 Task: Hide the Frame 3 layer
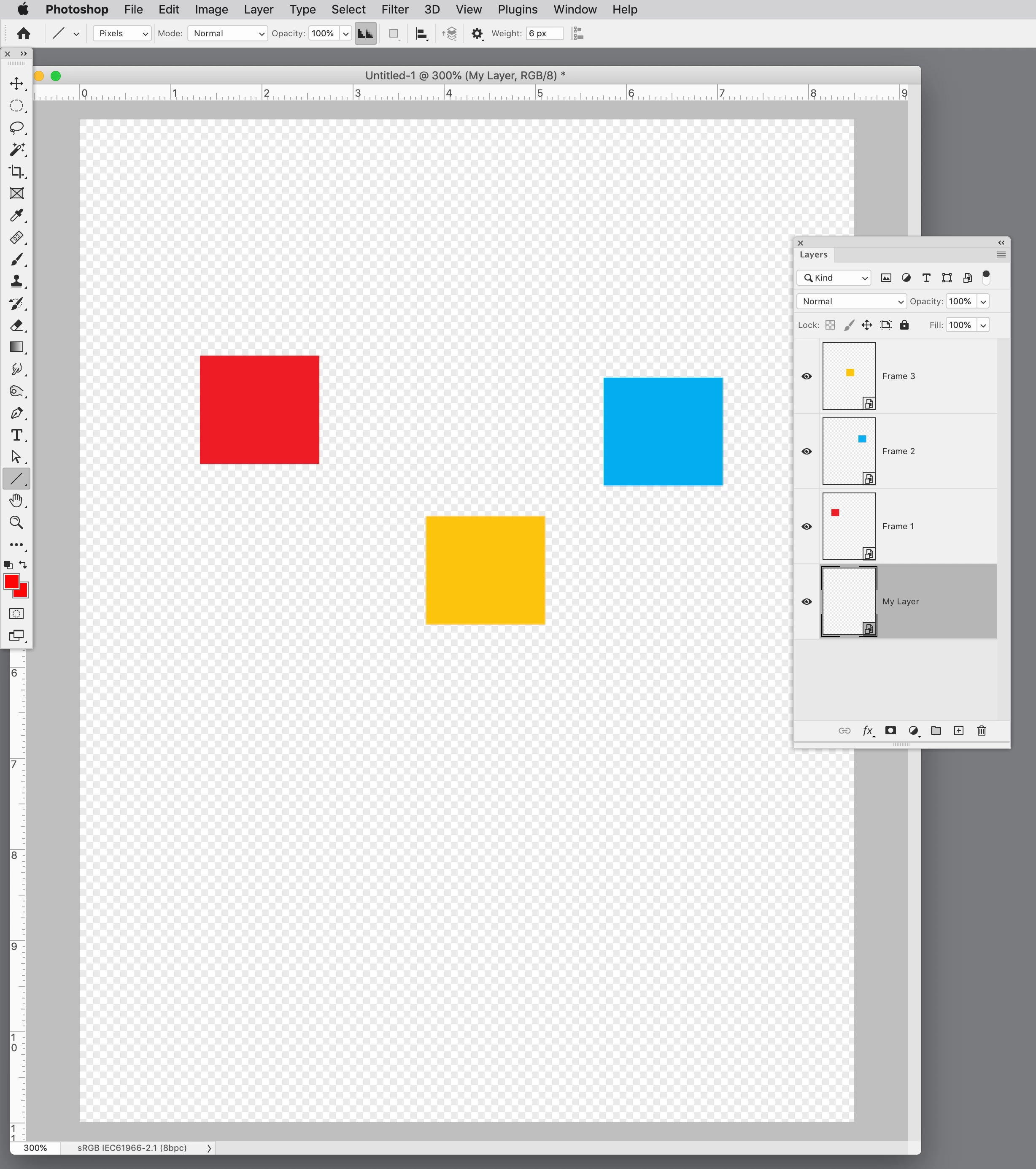tap(807, 376)
